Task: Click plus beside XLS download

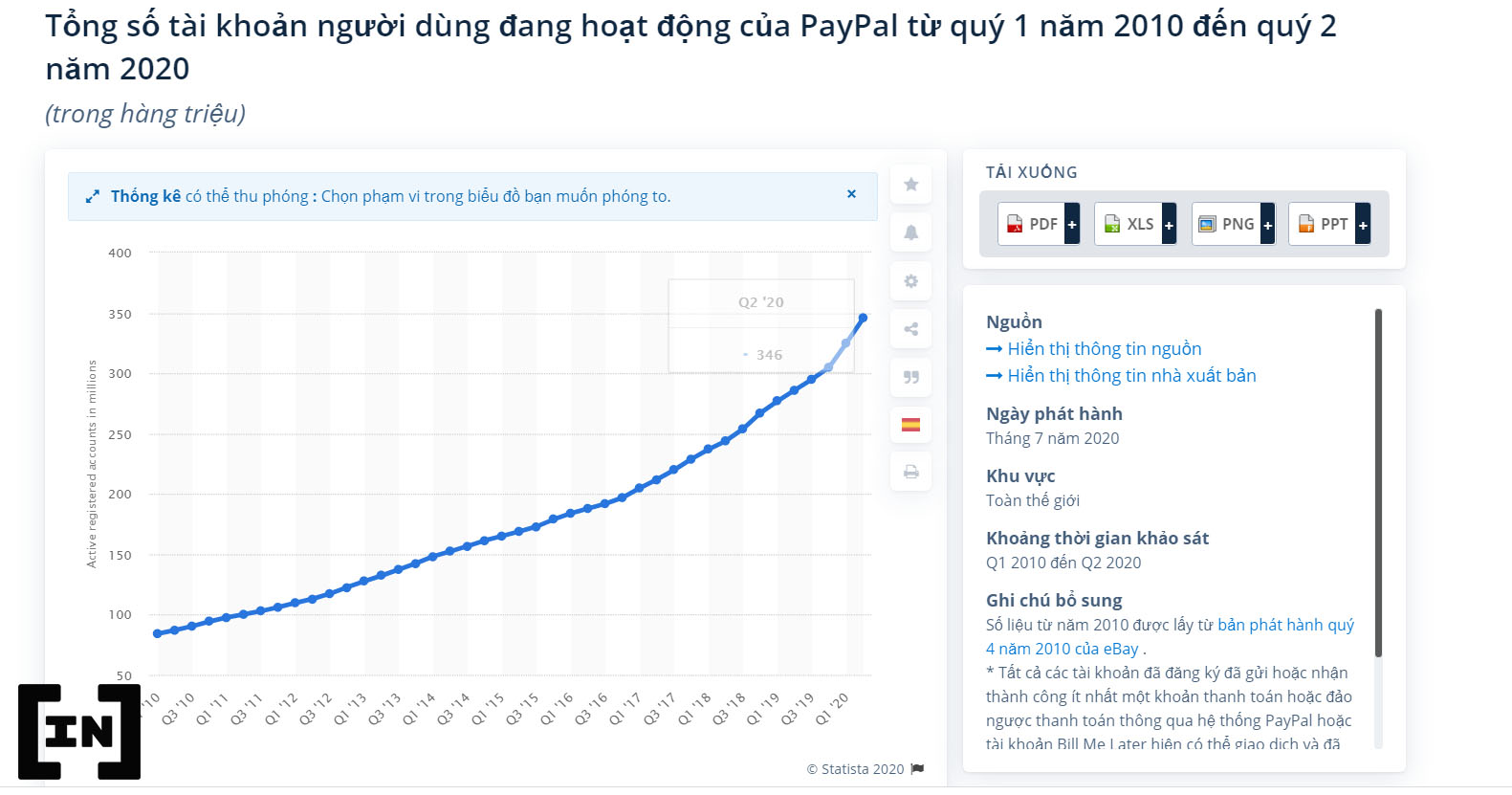Action: coord(1169,224)
